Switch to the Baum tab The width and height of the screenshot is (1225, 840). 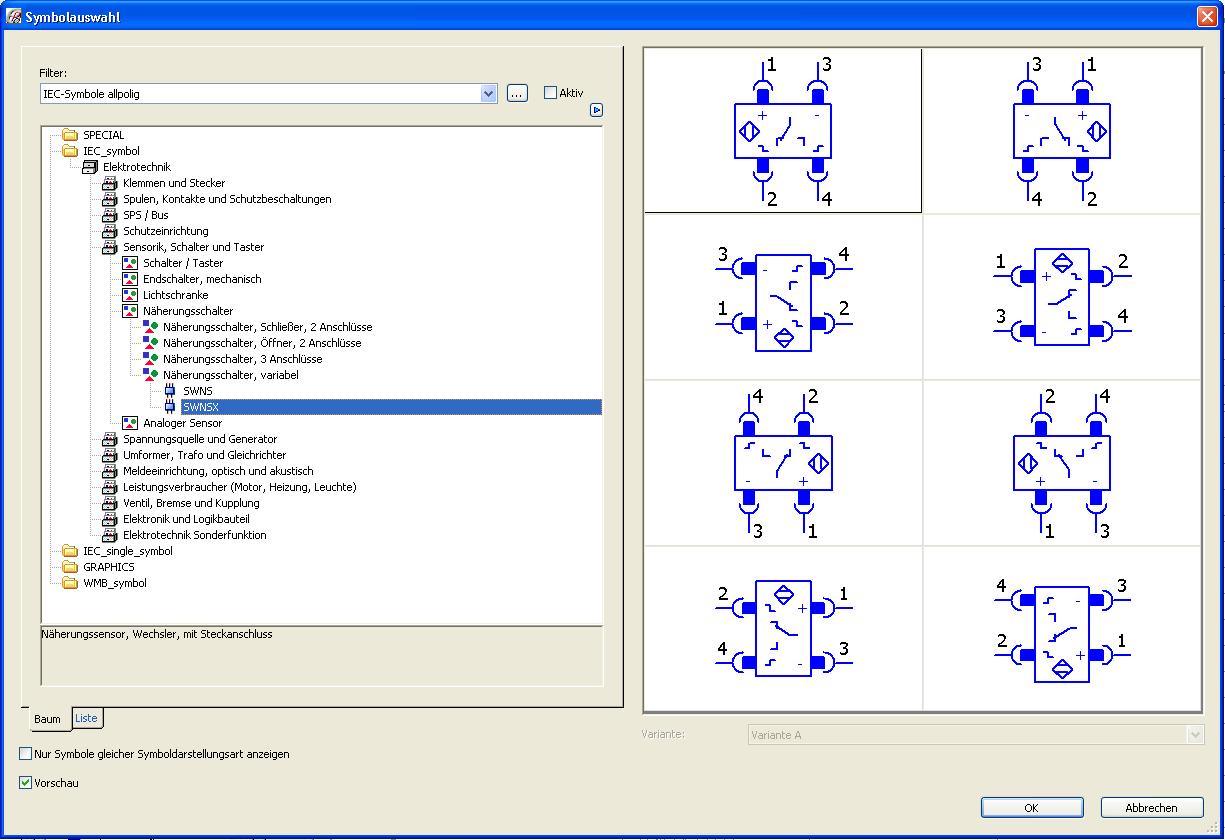pyautogui.click(x=48, y=719)
